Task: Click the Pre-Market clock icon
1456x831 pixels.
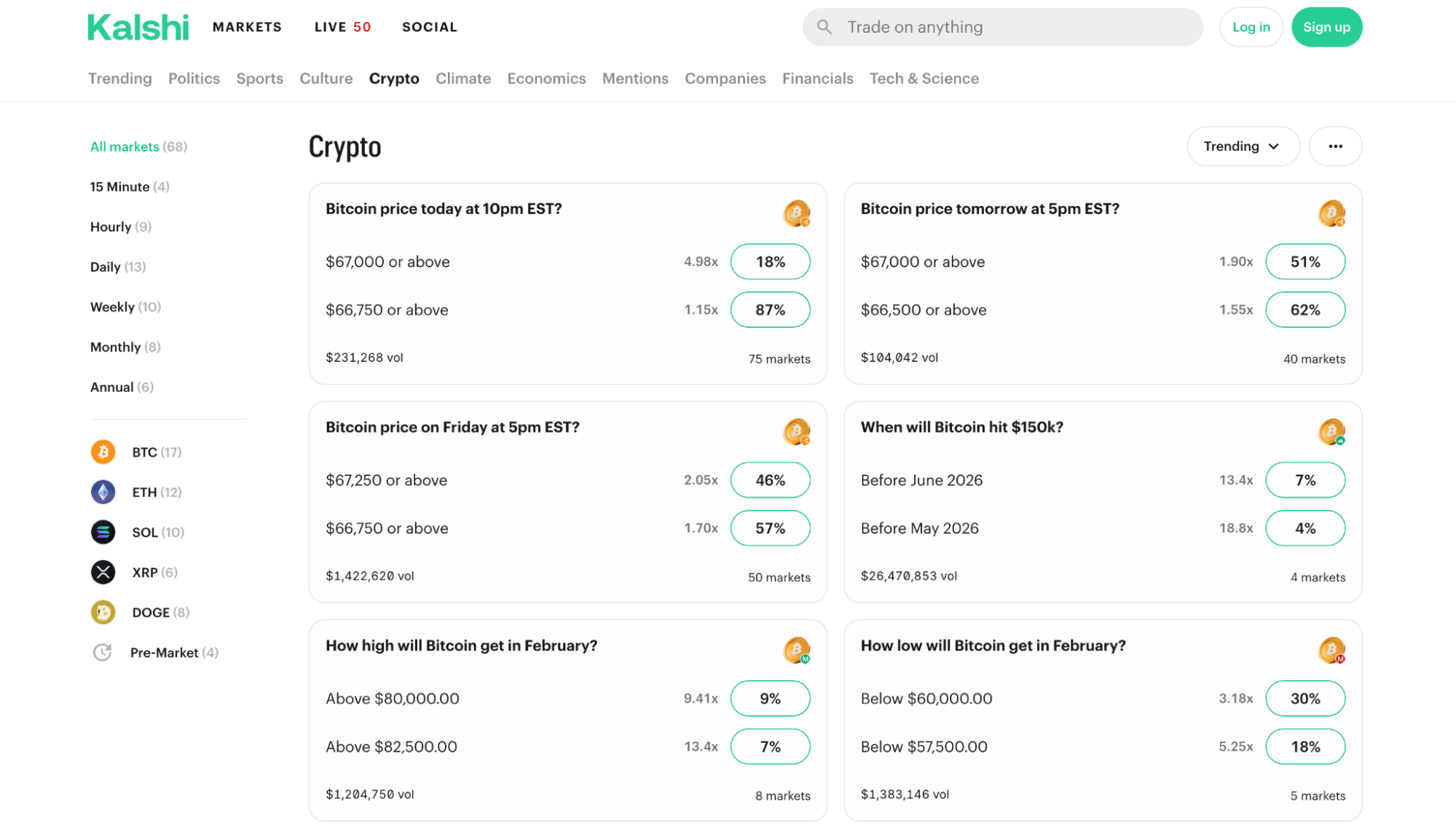Action: tap(103, 653)
